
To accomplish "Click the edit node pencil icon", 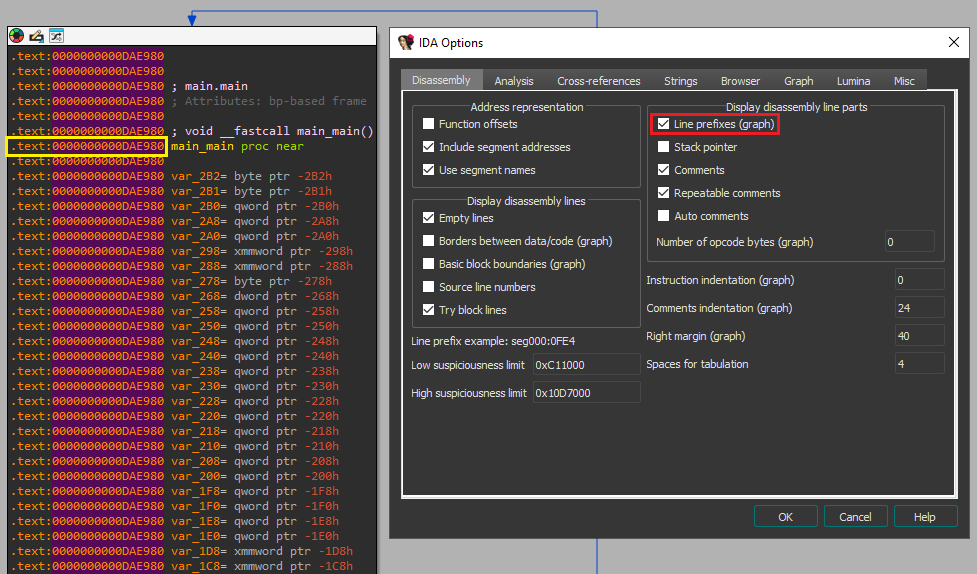I will 36,35.
